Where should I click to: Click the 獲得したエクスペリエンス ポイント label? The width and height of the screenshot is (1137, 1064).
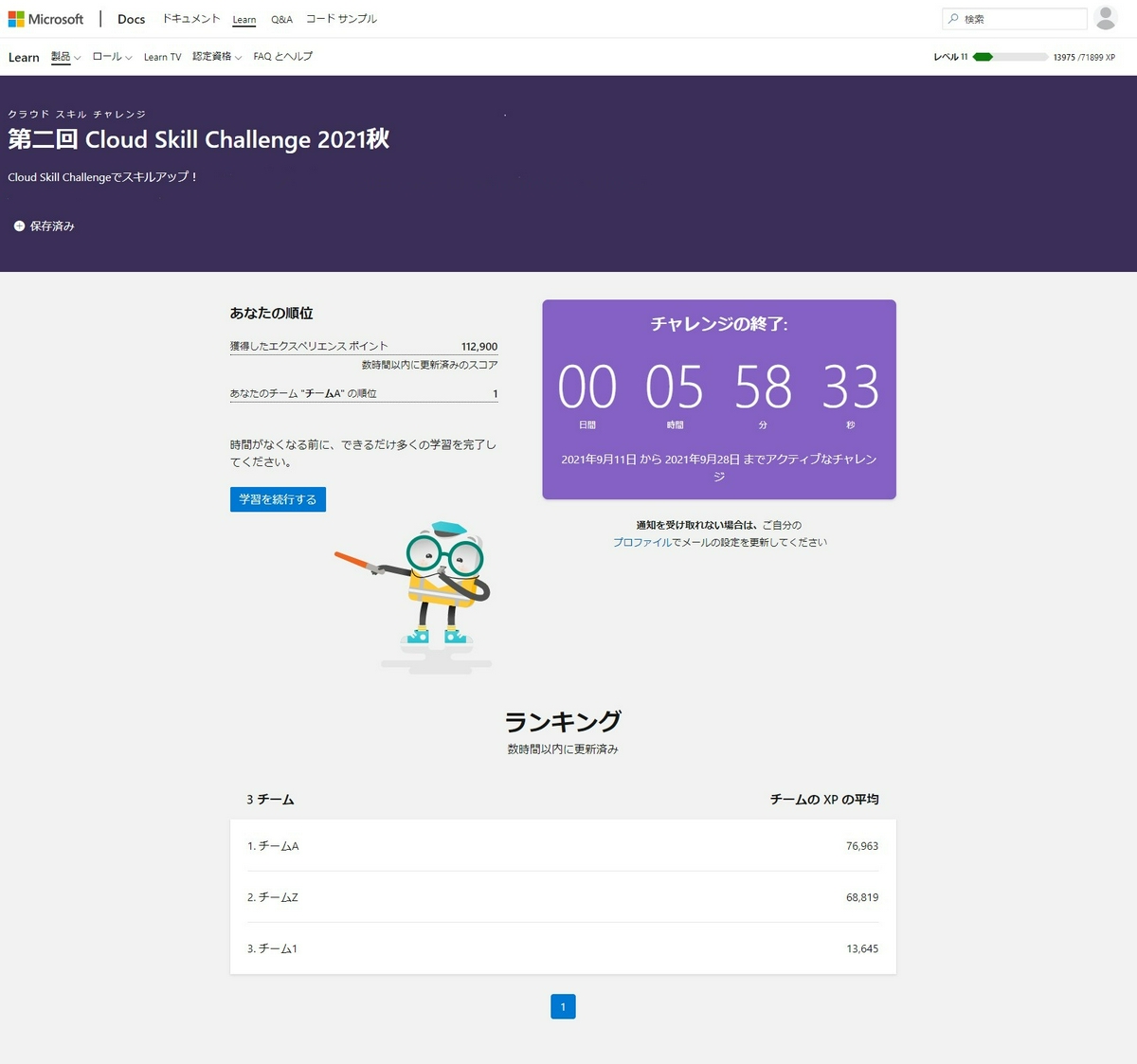(309, 346)
